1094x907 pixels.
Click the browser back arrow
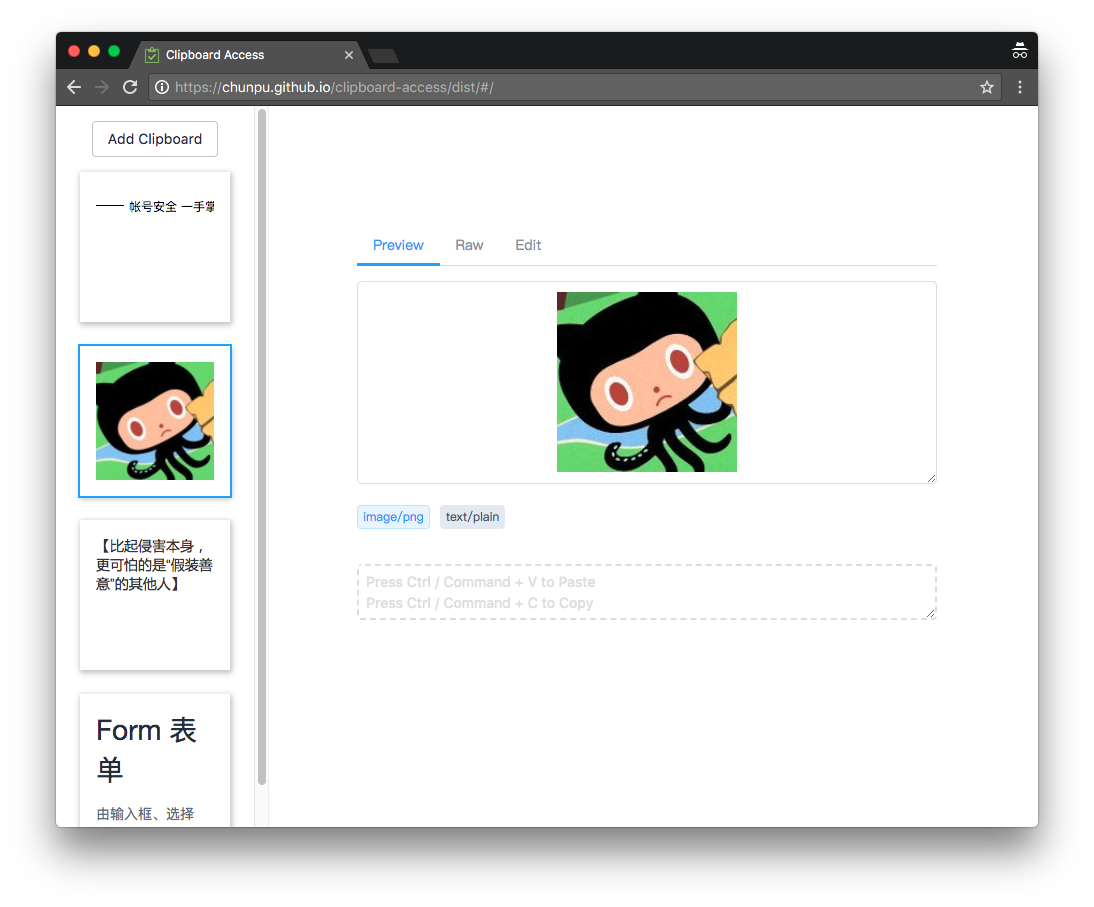pyautogui.click(x=74, y=87)
